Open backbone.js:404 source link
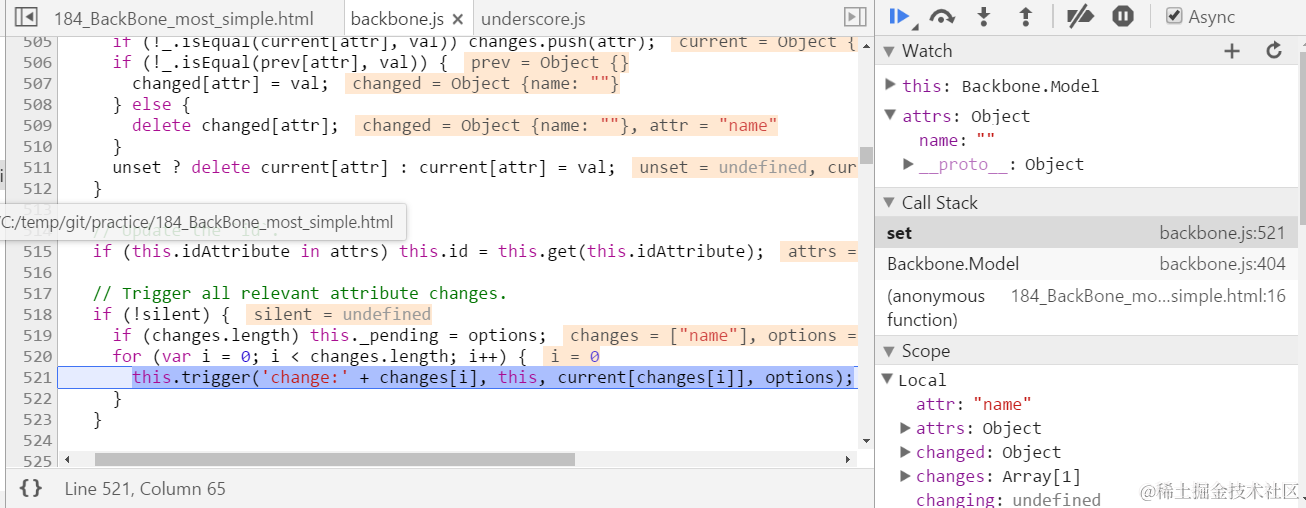Screen dimensions: 1306x508 (1222, 264)
